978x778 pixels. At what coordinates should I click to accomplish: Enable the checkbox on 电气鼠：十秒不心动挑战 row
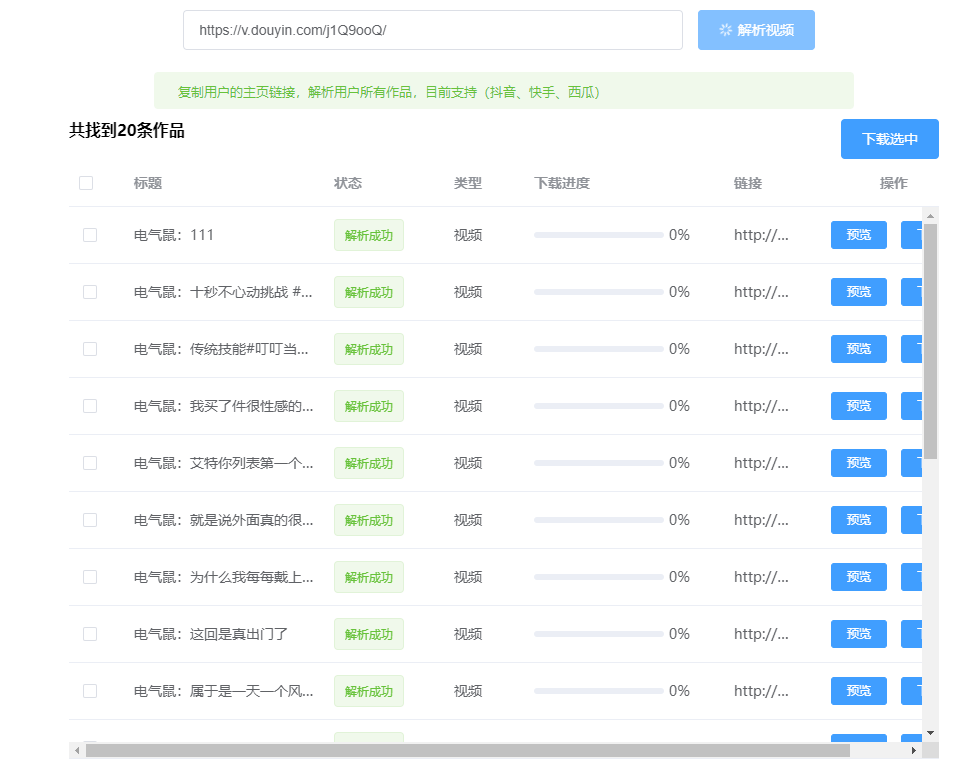pos(90,291)
